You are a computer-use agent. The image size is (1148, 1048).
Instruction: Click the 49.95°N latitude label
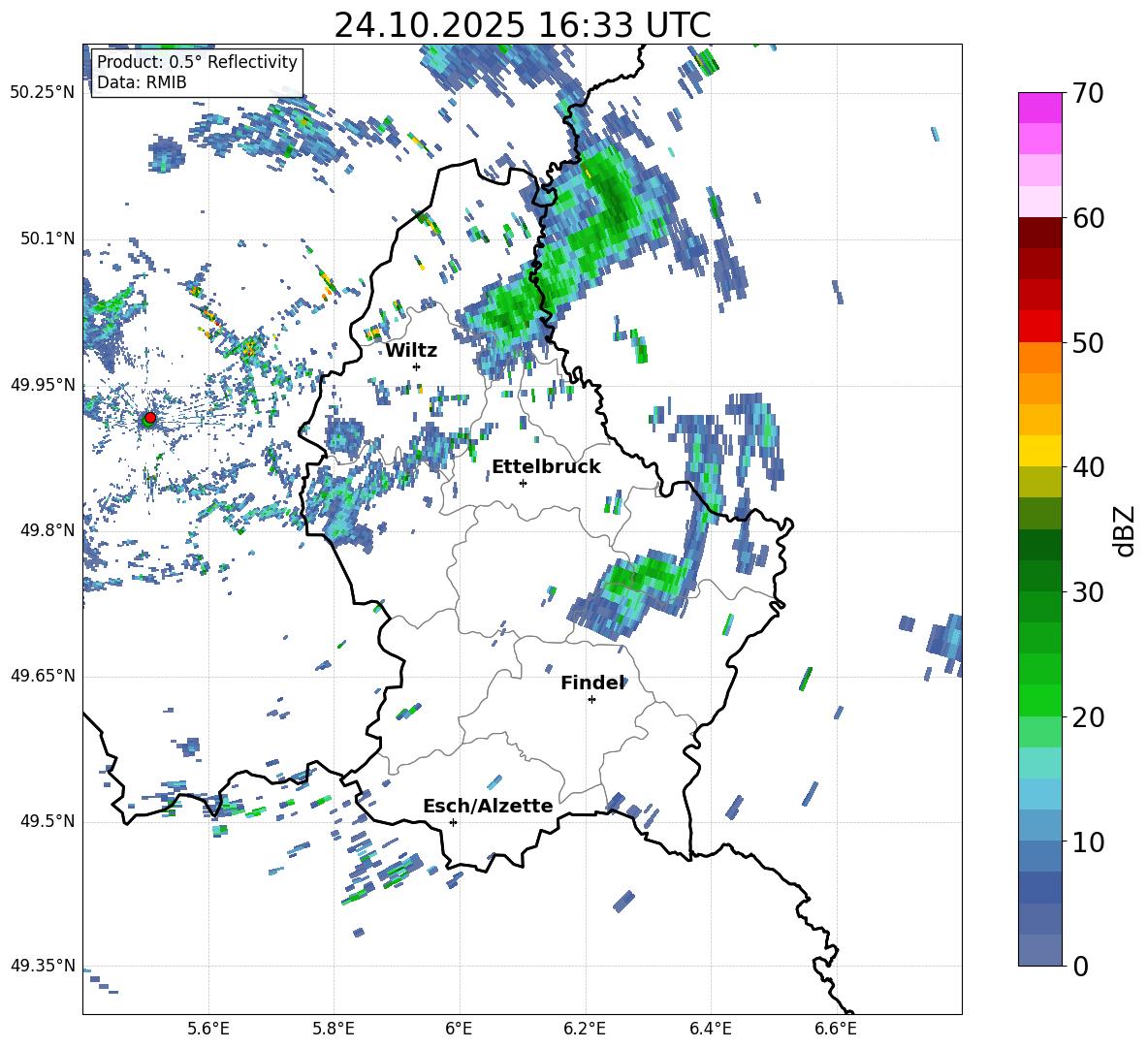click(43, 384)
